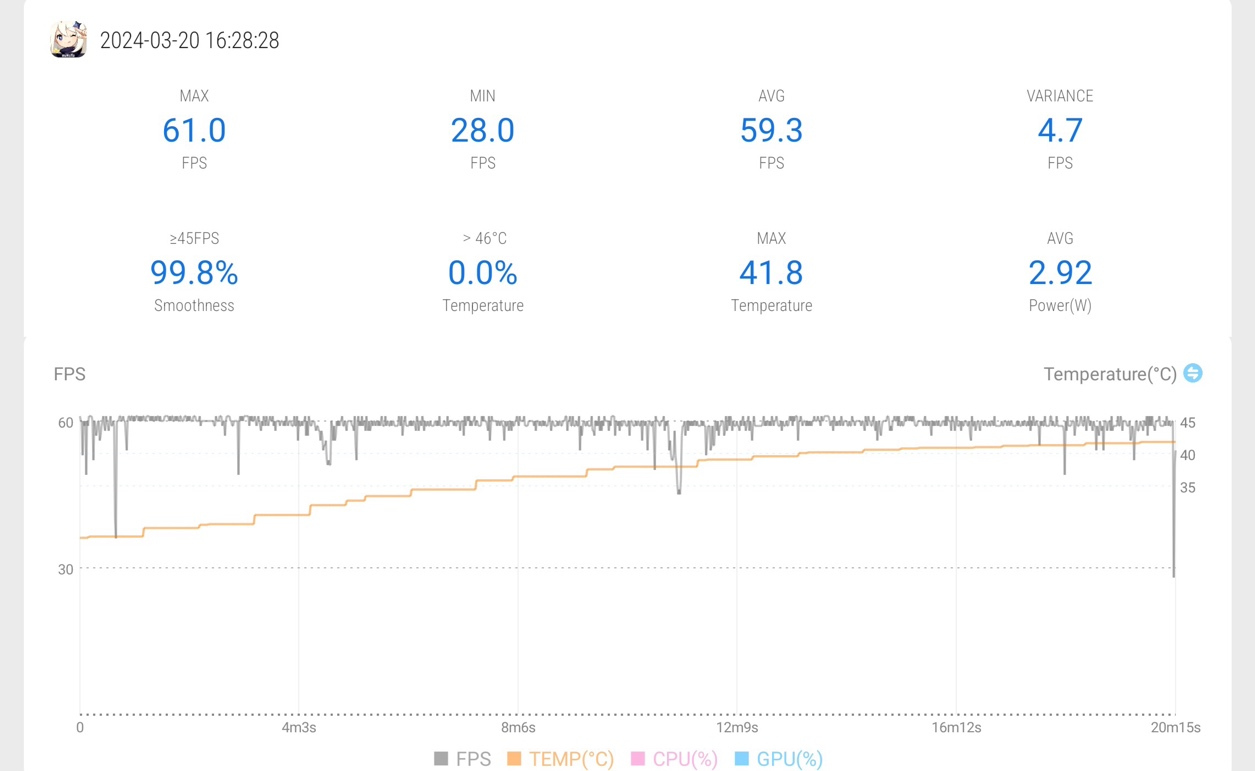Select the 12m9s time axis marker
Screen dimensions: 1255x771
pyautogui.click(x=736, y=728)
